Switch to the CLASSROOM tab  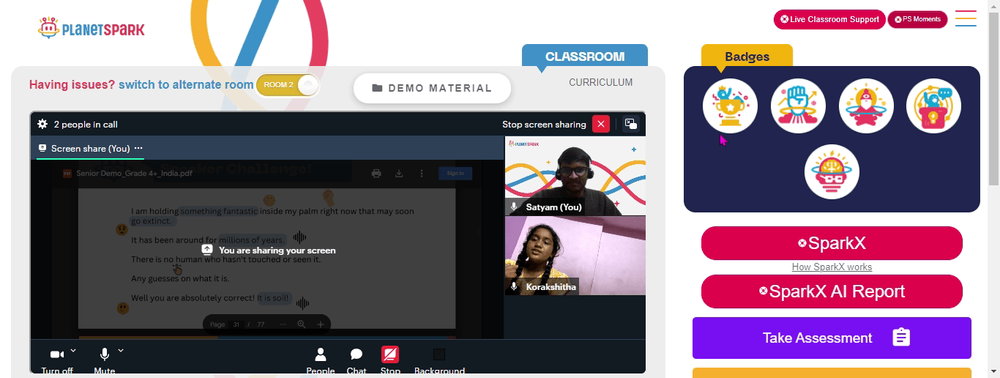pos(585,56)
